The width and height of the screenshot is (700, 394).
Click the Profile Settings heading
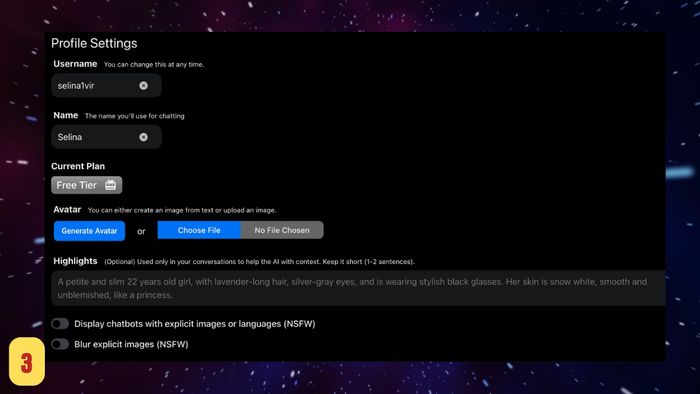(94, 43)
